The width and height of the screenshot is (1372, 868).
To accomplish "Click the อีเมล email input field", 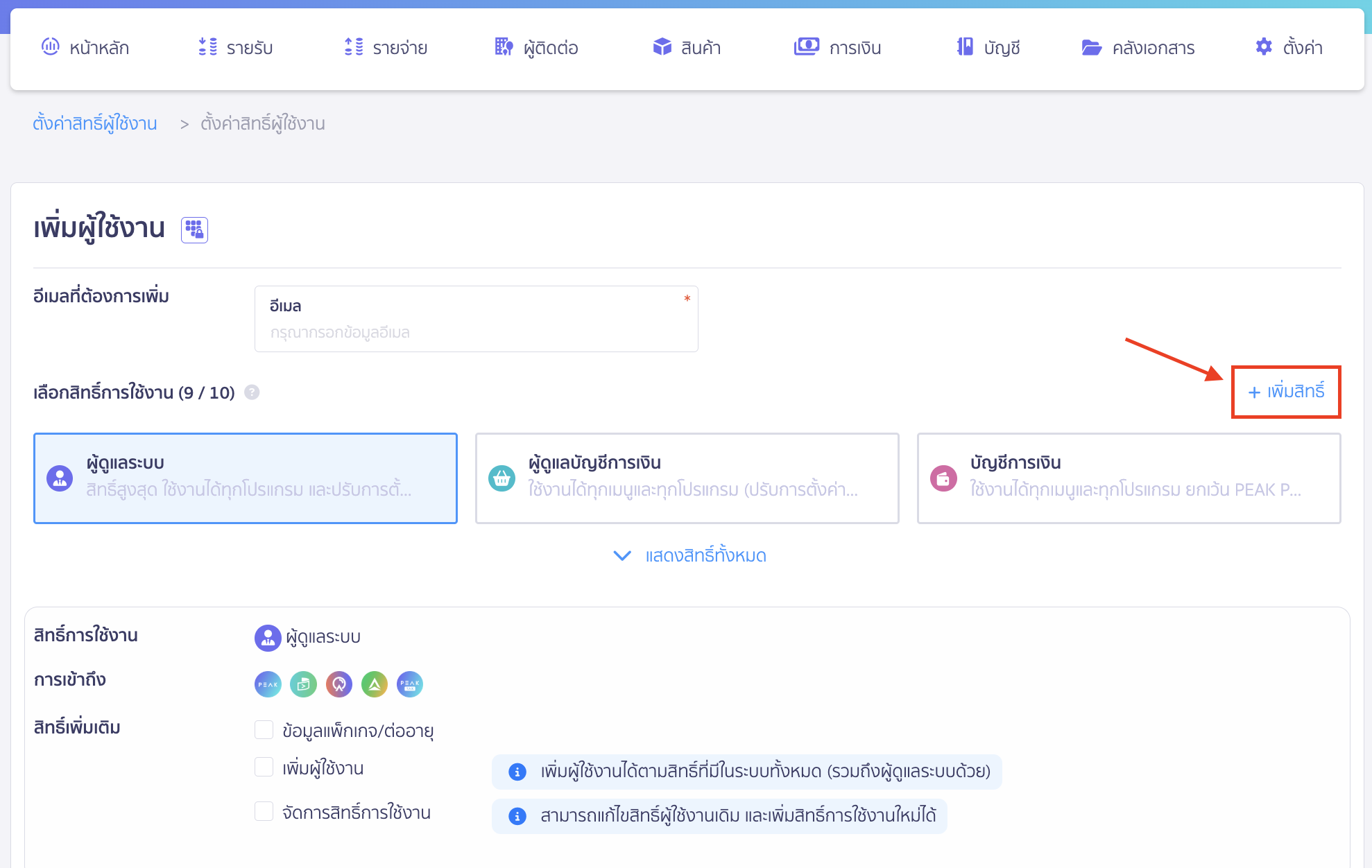I will pos(476,331).
